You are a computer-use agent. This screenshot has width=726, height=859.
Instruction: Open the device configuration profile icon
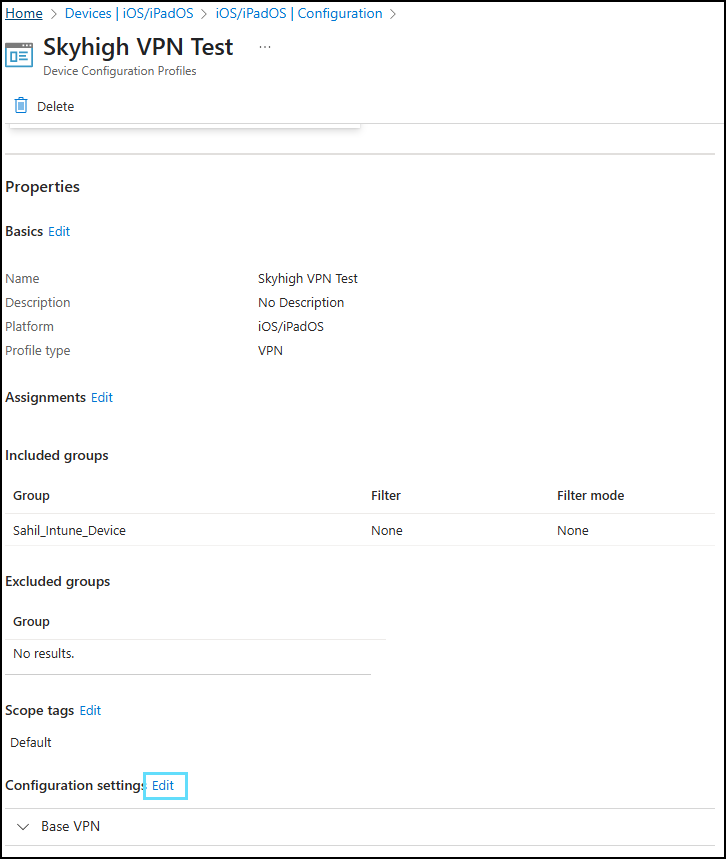click(19, 55)
